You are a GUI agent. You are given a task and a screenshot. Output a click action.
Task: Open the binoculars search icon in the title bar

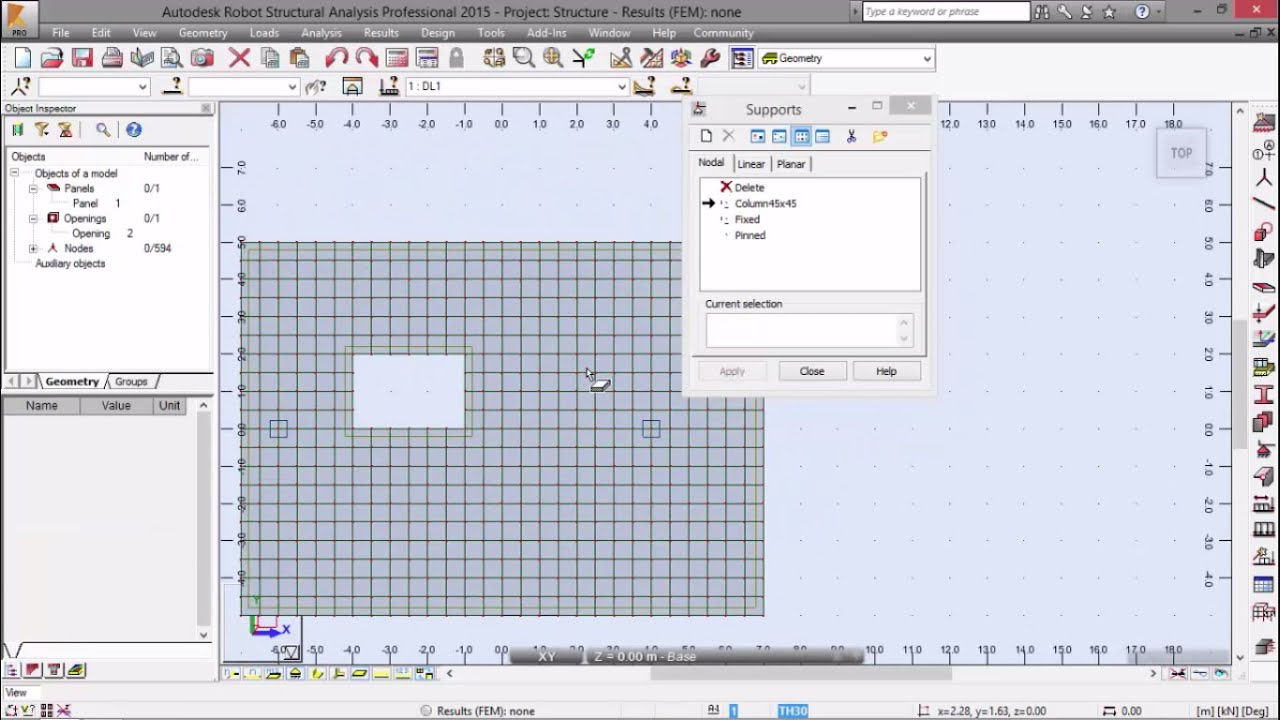click(1043, 12)
